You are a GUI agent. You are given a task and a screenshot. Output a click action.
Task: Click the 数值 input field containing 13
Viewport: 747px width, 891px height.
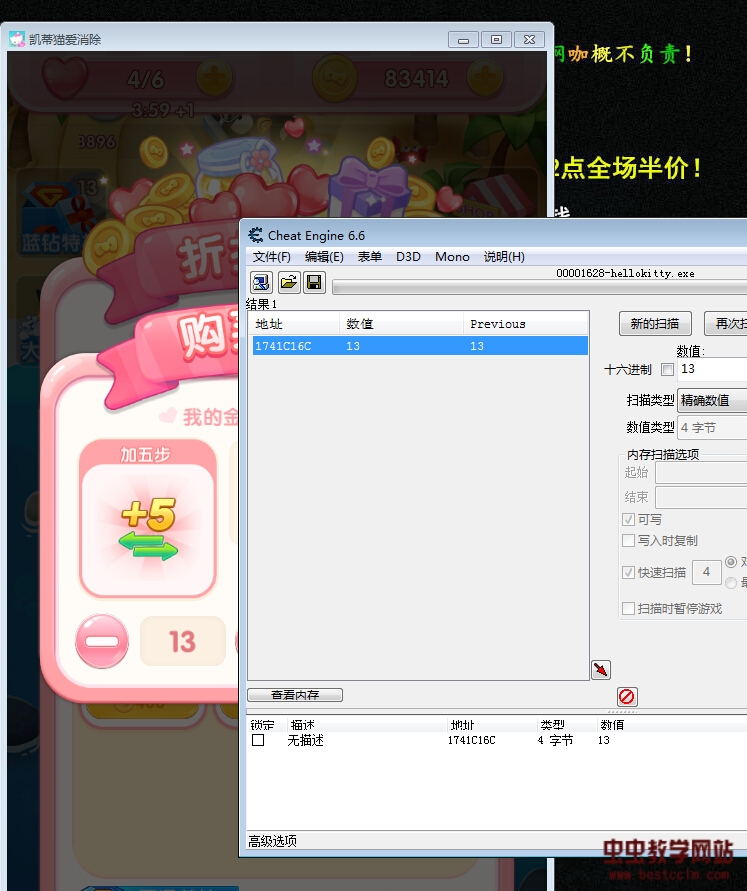point(712,369)
